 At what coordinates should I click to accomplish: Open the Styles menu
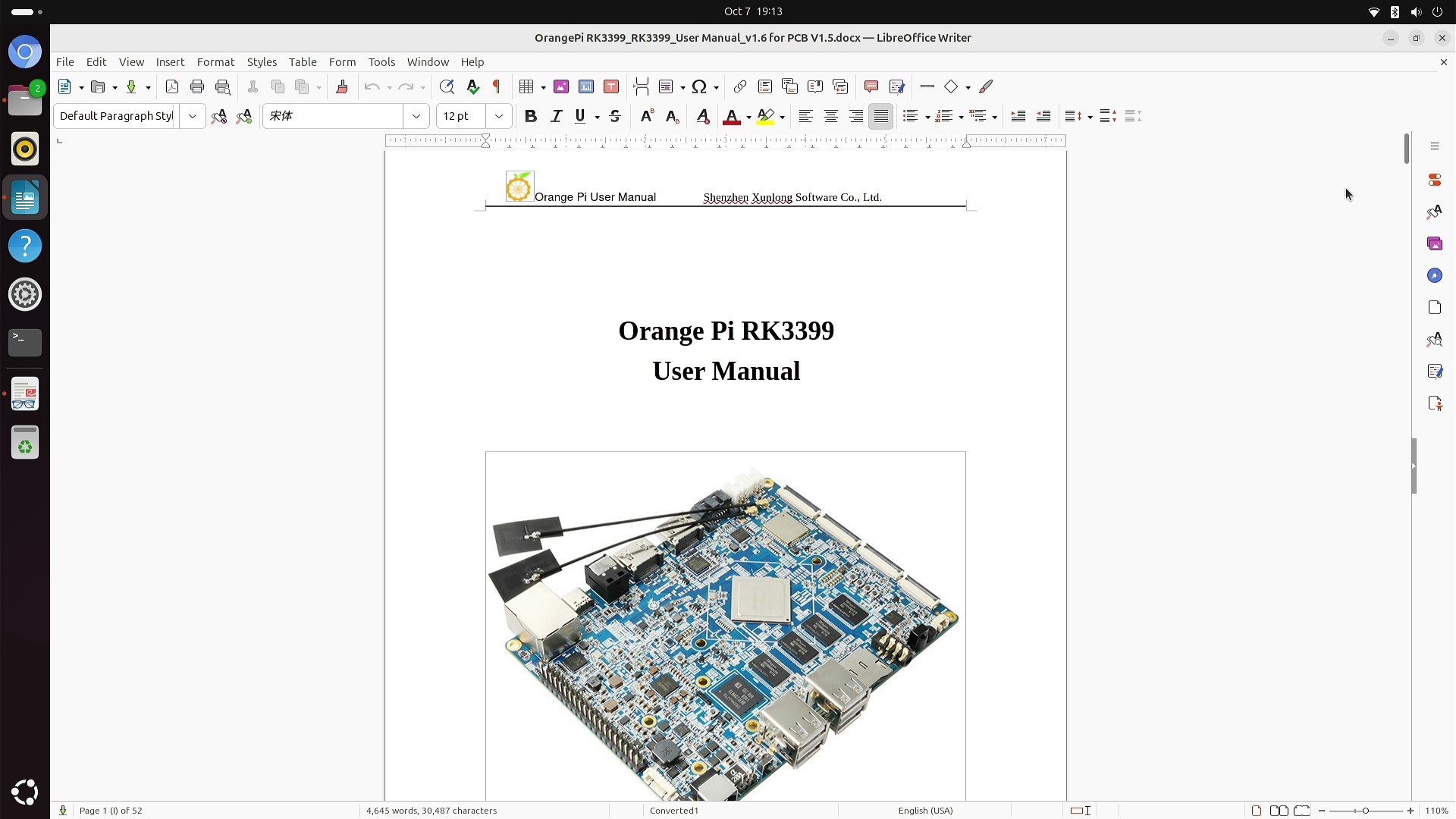(x=262, y=62)
